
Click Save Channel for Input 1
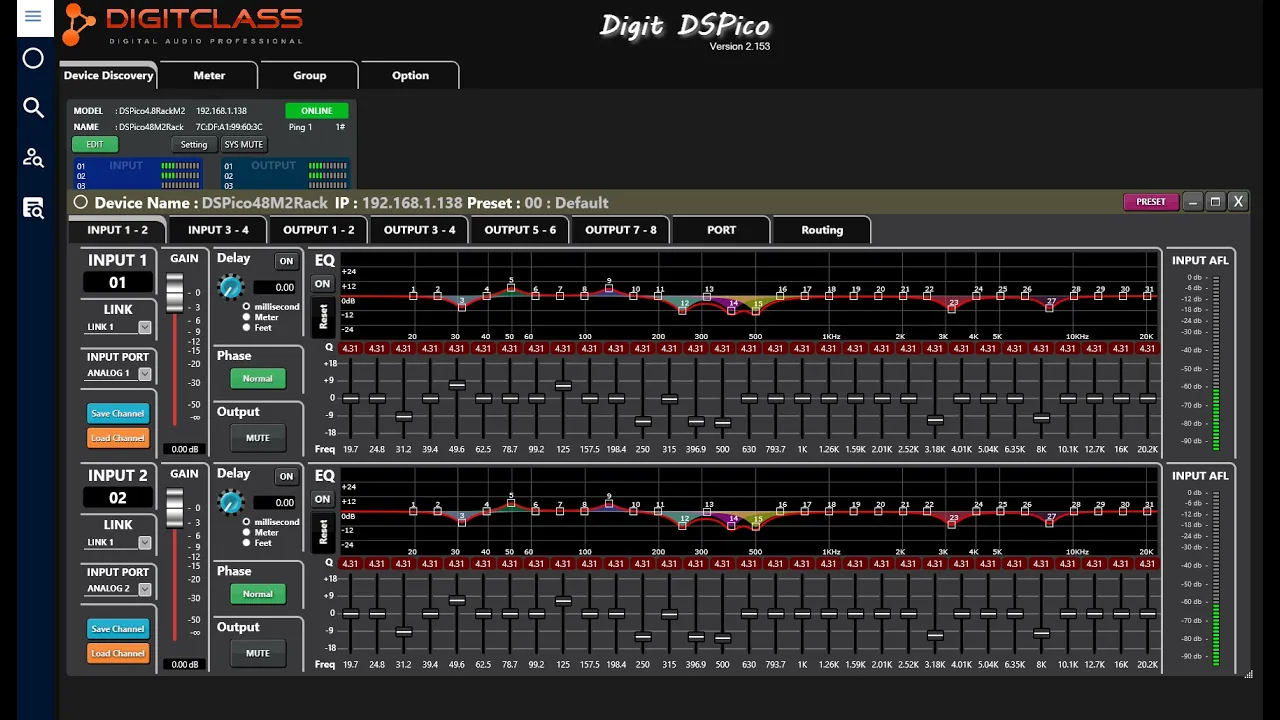tap(118, 413)
